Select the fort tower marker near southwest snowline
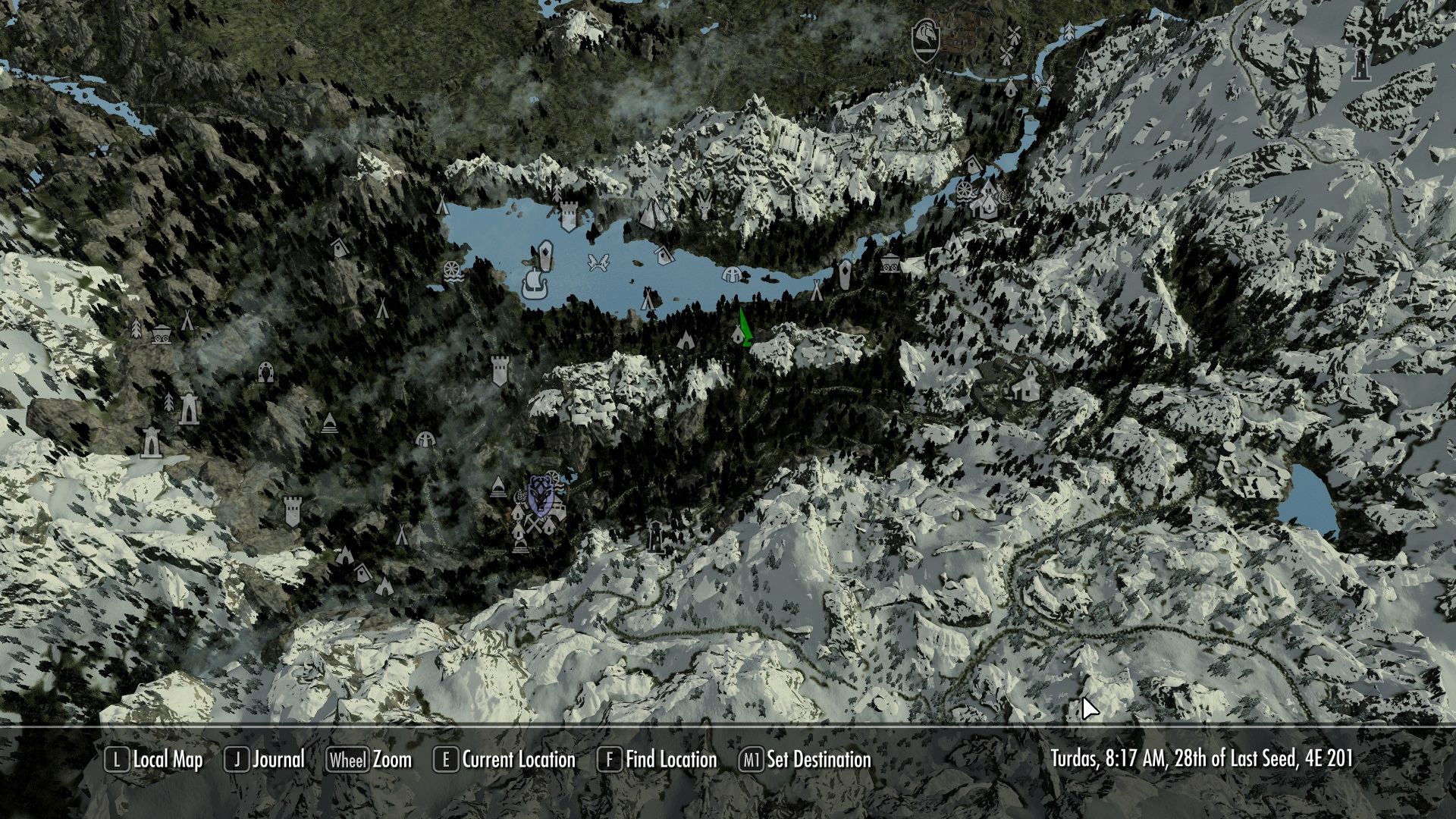Image resolution: width=1456 pixels, height=819 pixels. coord(292,511)
